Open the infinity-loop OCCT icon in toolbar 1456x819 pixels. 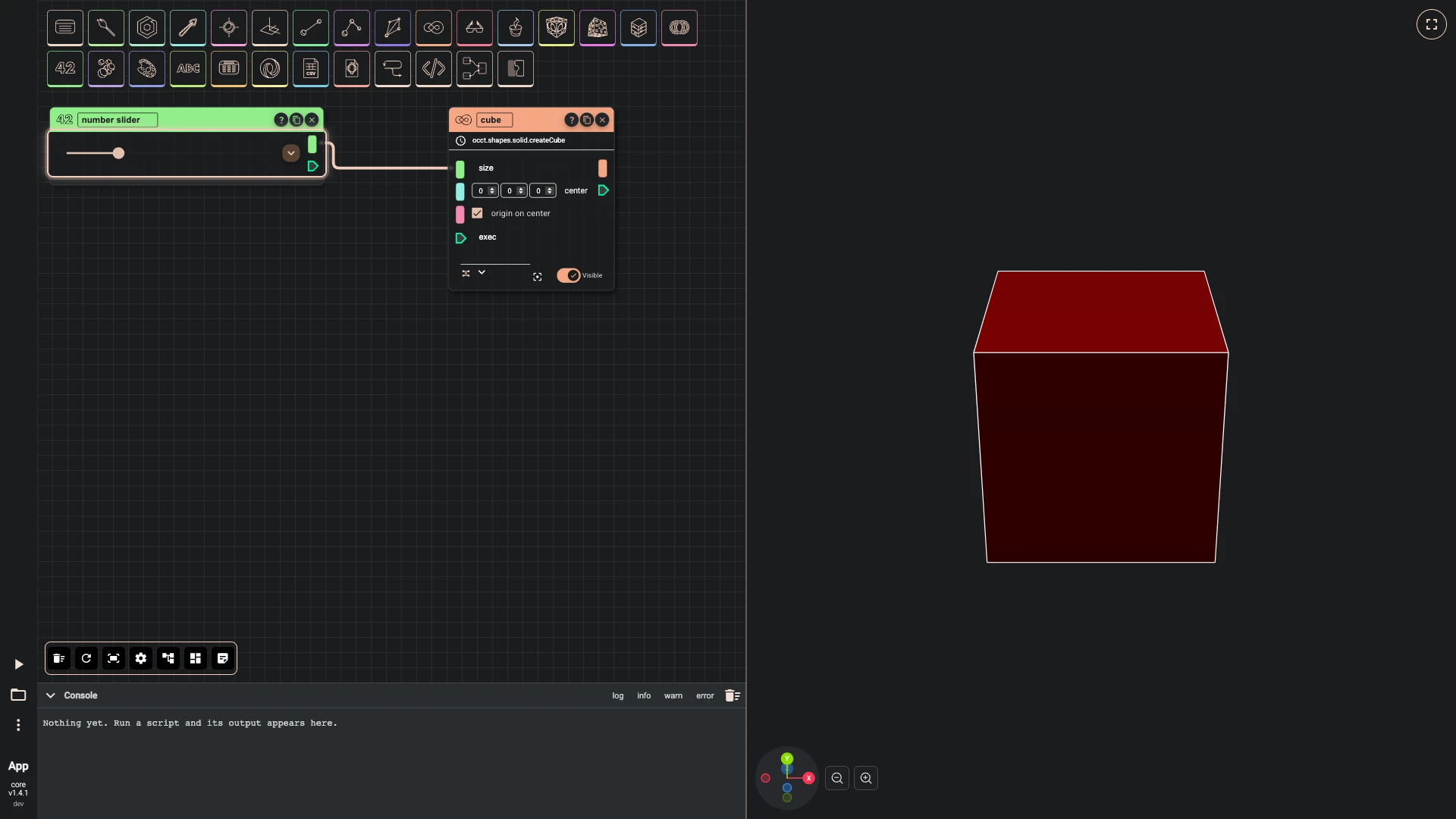click(434, 28)
